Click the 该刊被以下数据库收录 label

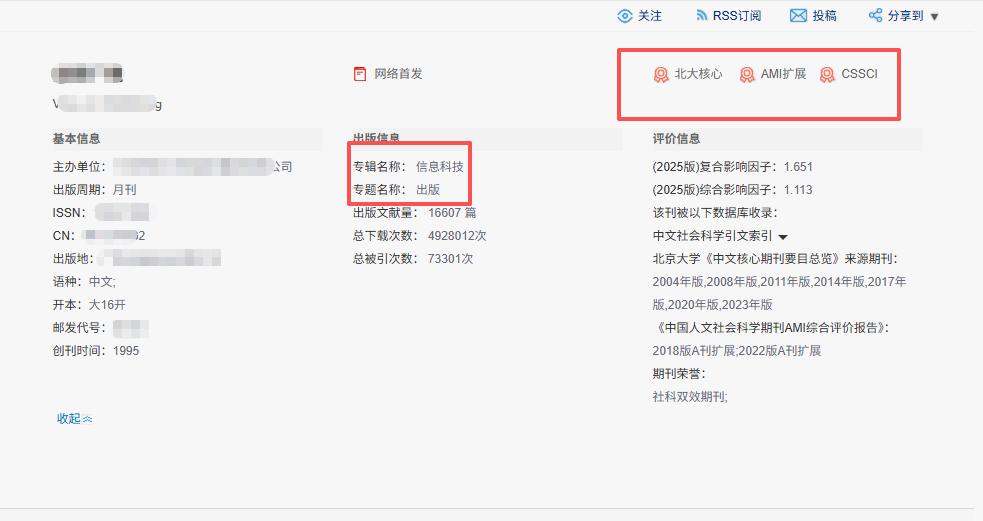point(715,213)
